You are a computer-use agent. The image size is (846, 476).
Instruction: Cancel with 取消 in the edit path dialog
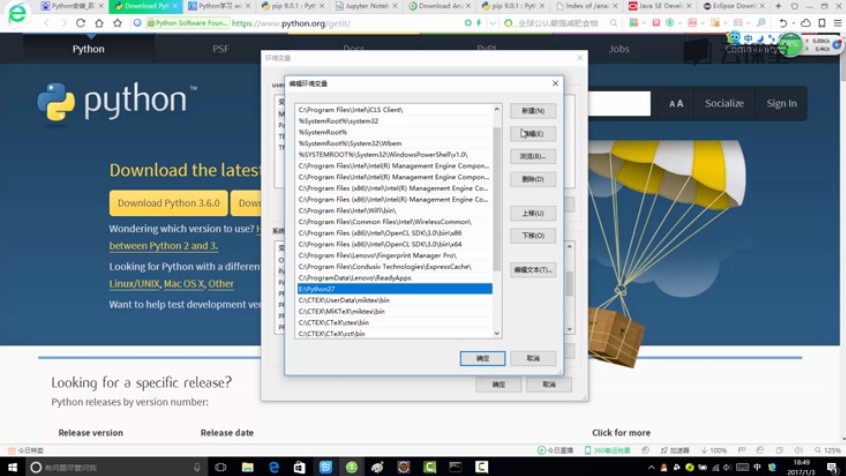[533, 358]
